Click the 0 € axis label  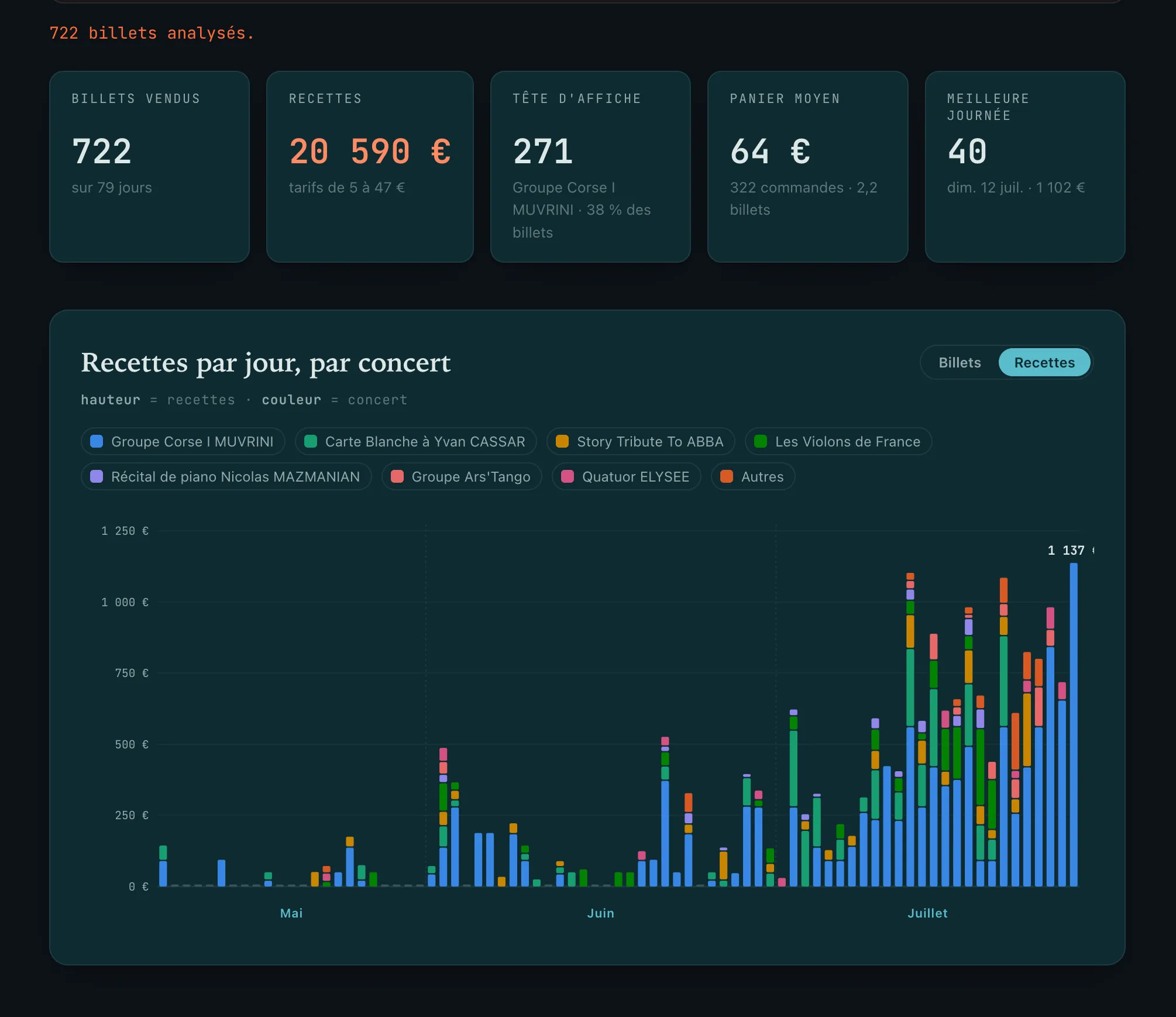pyautogui.click(x=139, y=887)
